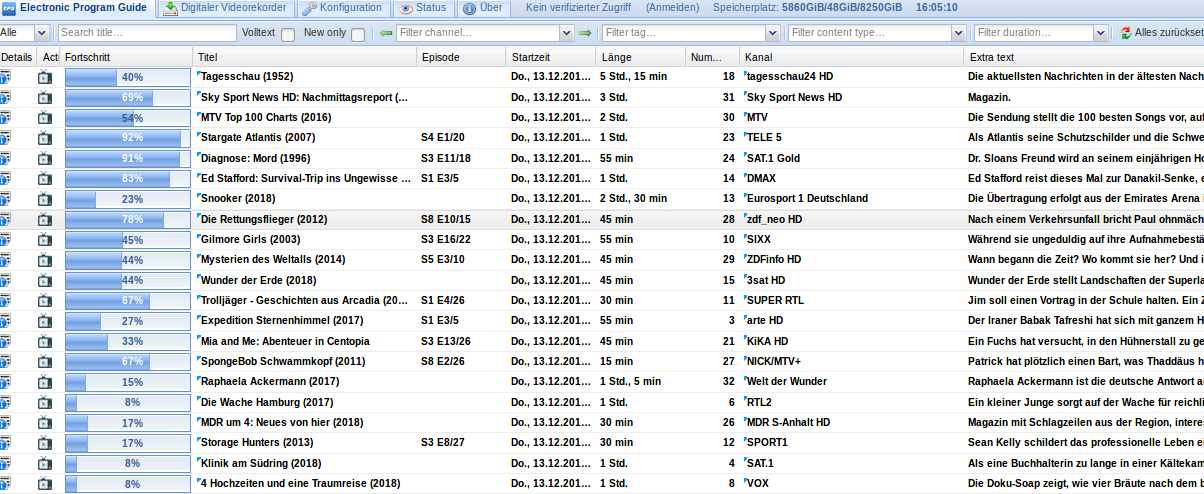Click TV play icon for Raphaela Ackermann row
Image resolution: width=1204 pixels, height=494 pixels.
tap(45, 382)
